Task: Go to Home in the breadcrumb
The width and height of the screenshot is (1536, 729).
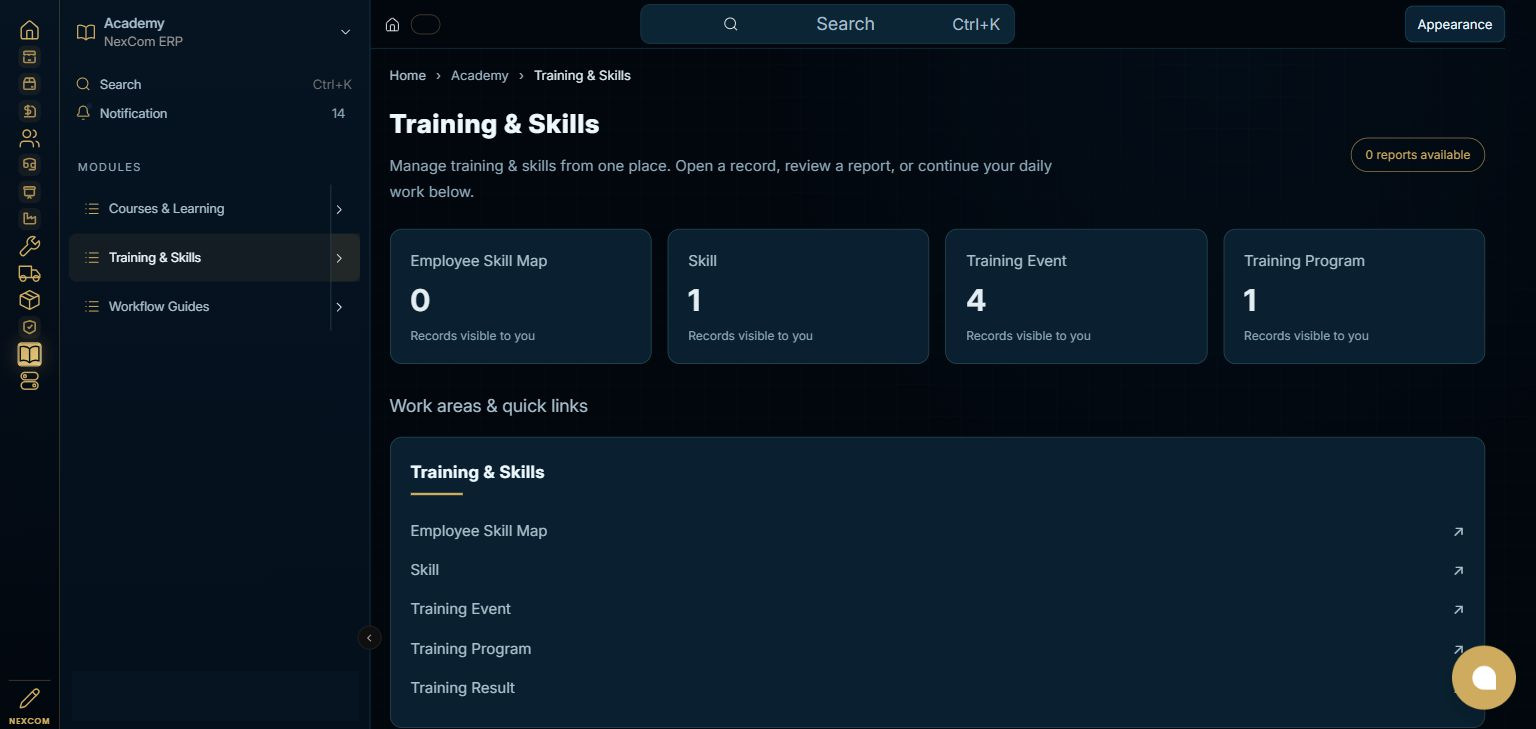Action: click(x=408, y=75)
